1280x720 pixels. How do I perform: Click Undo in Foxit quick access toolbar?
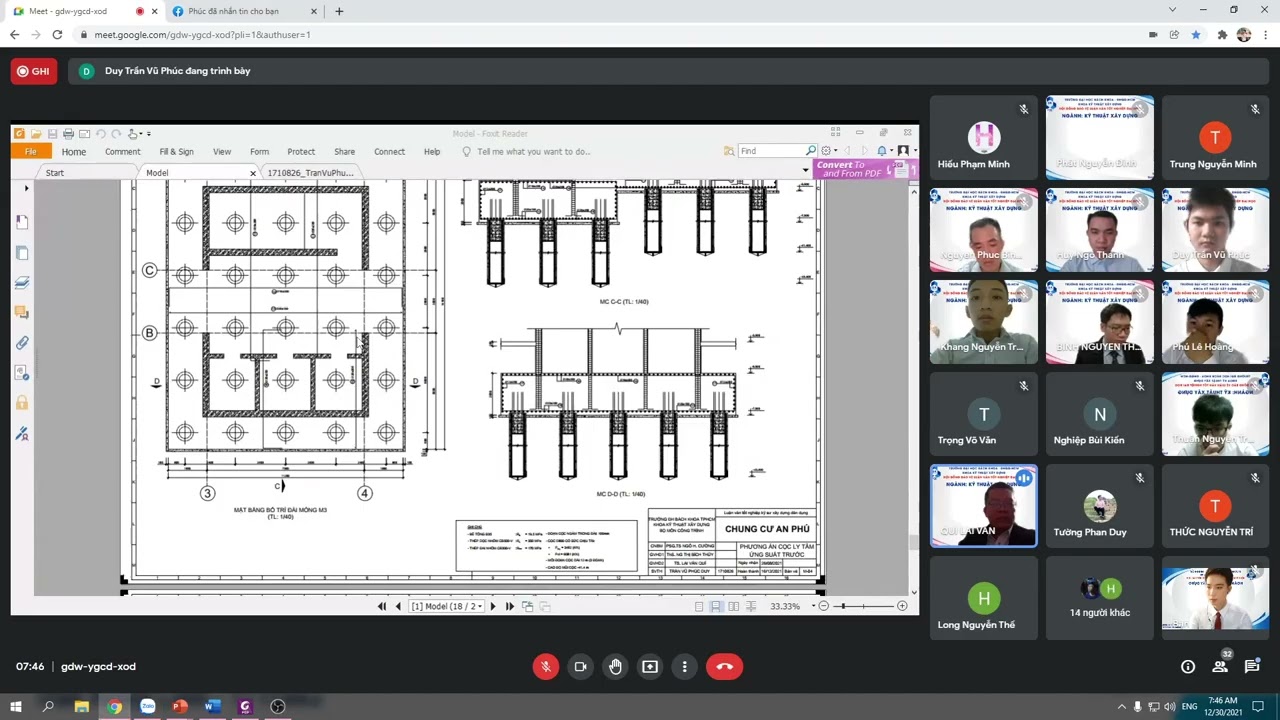click(x=101, y=134)
